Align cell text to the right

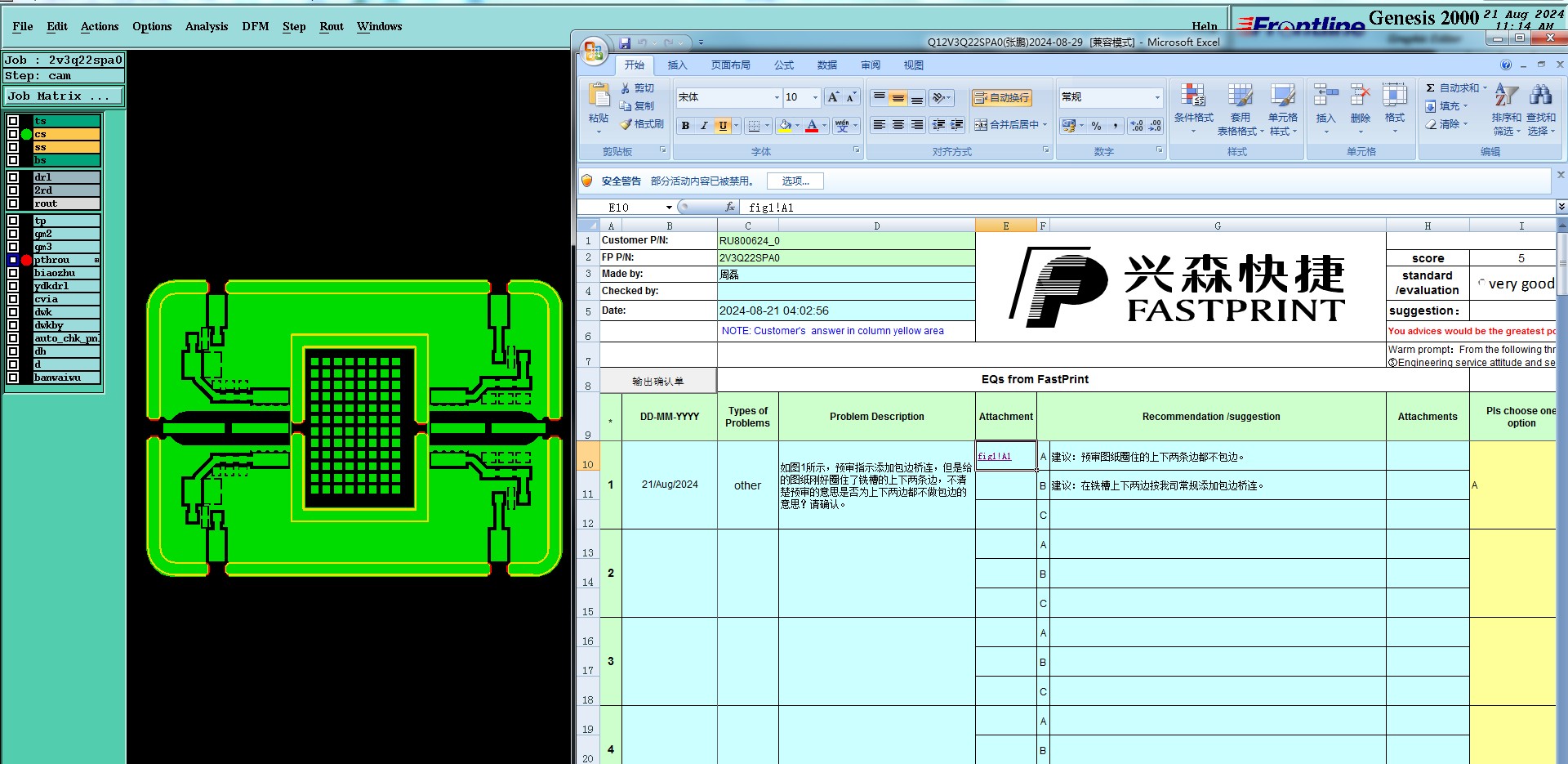[x=917, y=125]
